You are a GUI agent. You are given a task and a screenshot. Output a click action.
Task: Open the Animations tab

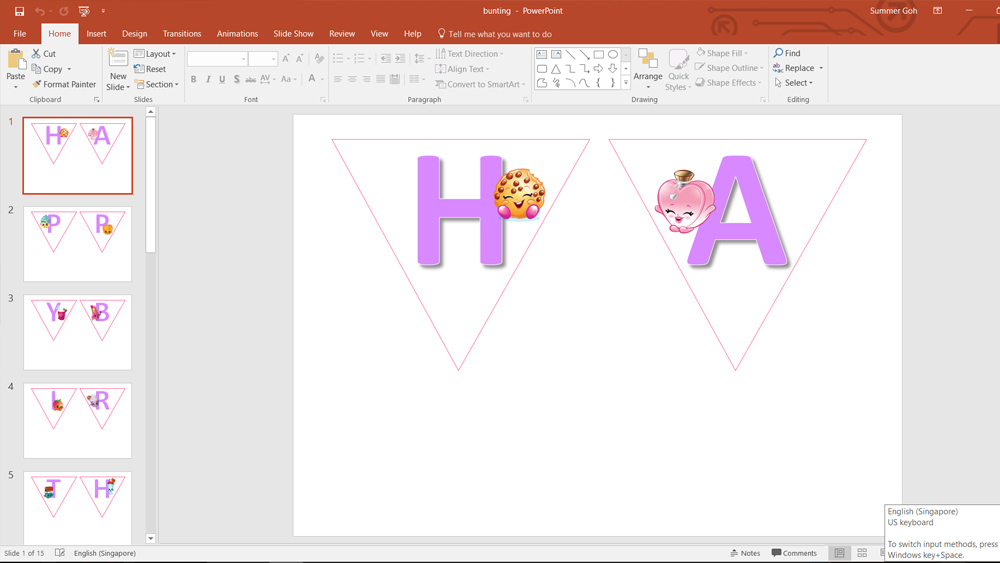point(237,34)
